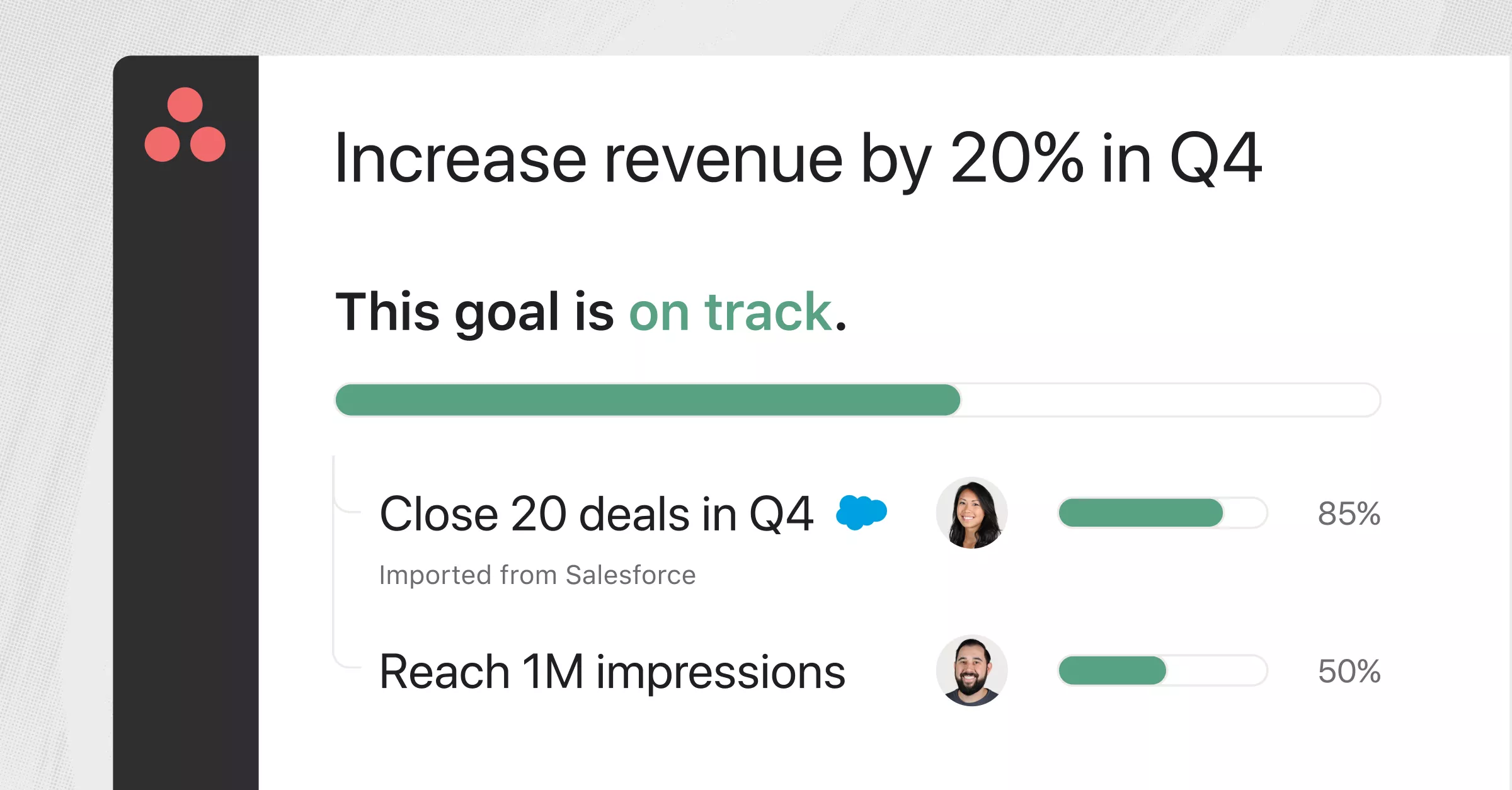Click the green 'on track' status text

click(x=730, y=311)
